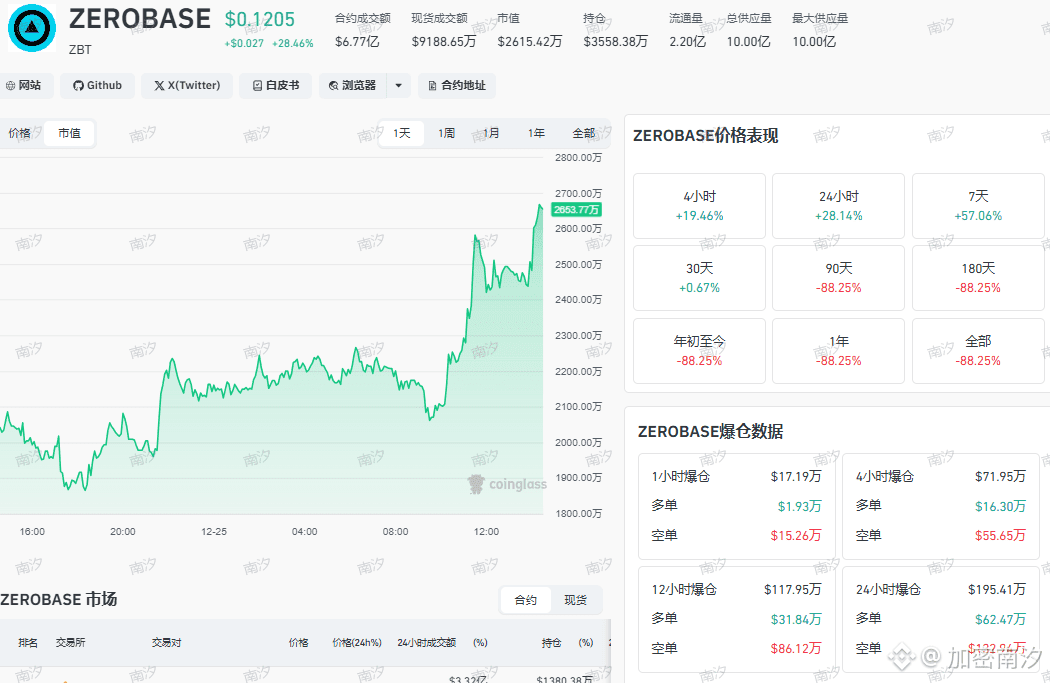Click the ZEROBASE token logo icon
Screen dimensions: 1050x683
tap(31, 28)
